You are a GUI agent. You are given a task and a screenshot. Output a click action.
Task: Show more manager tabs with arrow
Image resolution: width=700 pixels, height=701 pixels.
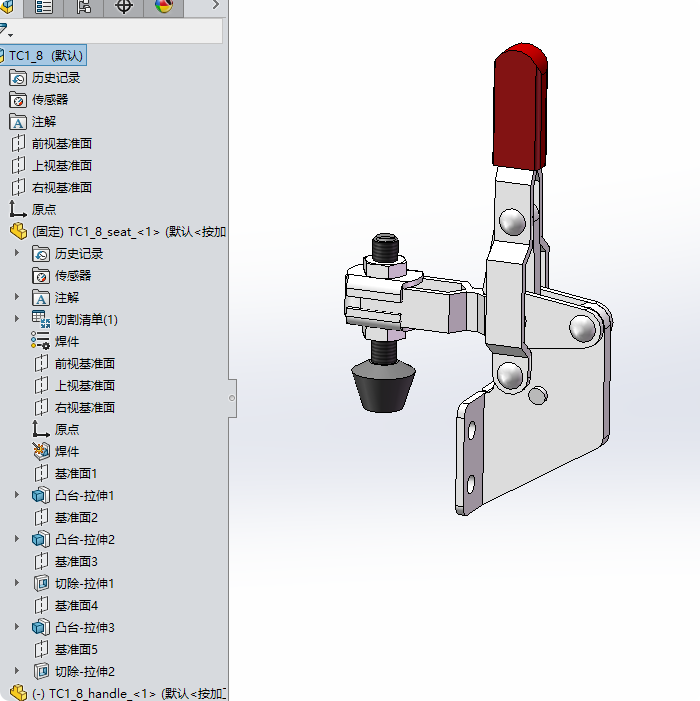(215, 5)
